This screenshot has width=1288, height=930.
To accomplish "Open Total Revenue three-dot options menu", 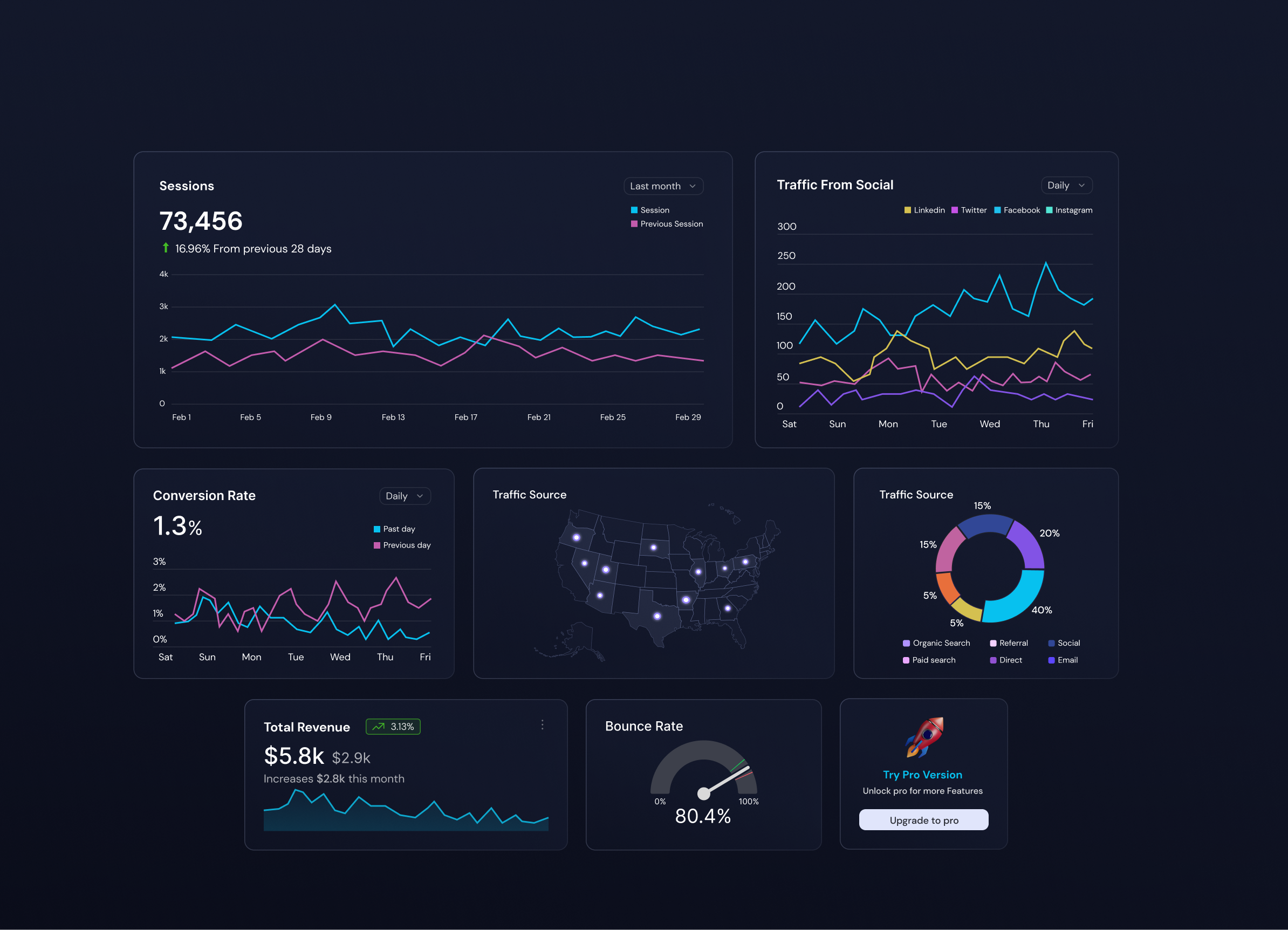I will [x=543, y=725].
